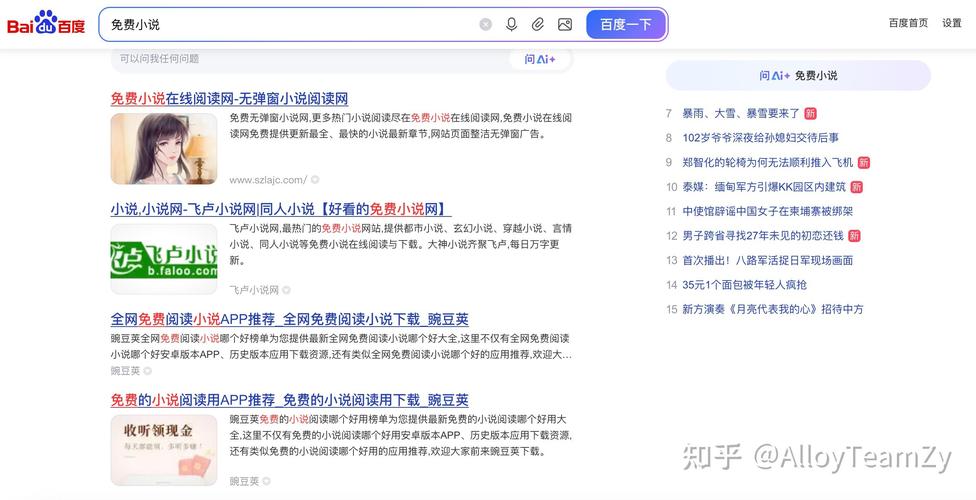The height and width of the screenshot is (500, 976).
Task: Clear the search box text
Action: 486,24
